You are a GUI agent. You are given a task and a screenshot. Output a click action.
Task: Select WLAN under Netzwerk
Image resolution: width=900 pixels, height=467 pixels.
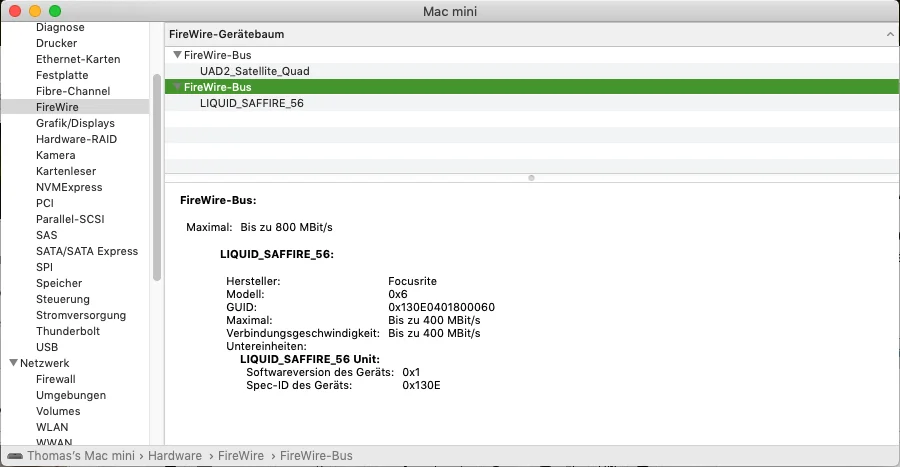(52, 427)
